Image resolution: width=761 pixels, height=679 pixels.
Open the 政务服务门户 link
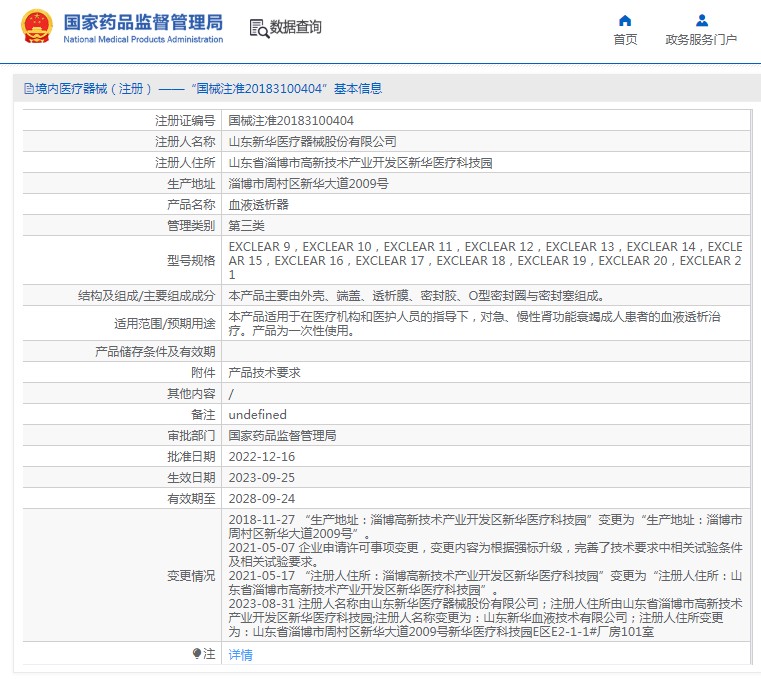tap(701, 39)
